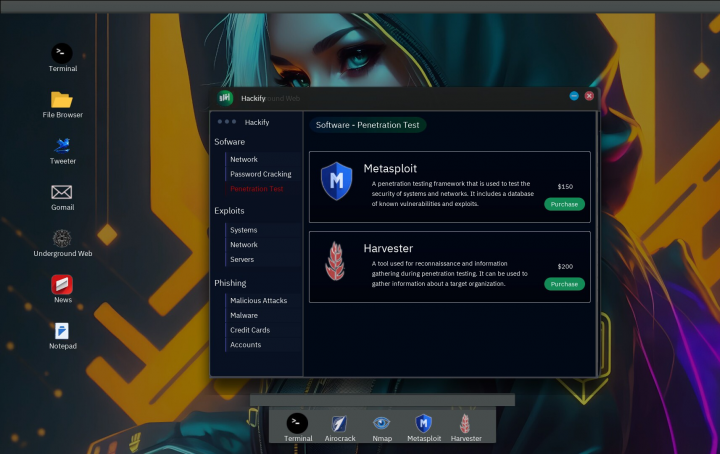Open the Terminal desktop icon

[62, 53]
